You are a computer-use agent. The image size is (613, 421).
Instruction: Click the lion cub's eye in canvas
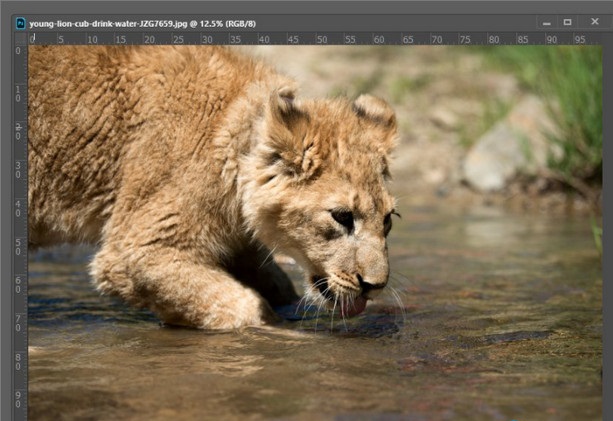pyautogui.click(x=343, y=217)
